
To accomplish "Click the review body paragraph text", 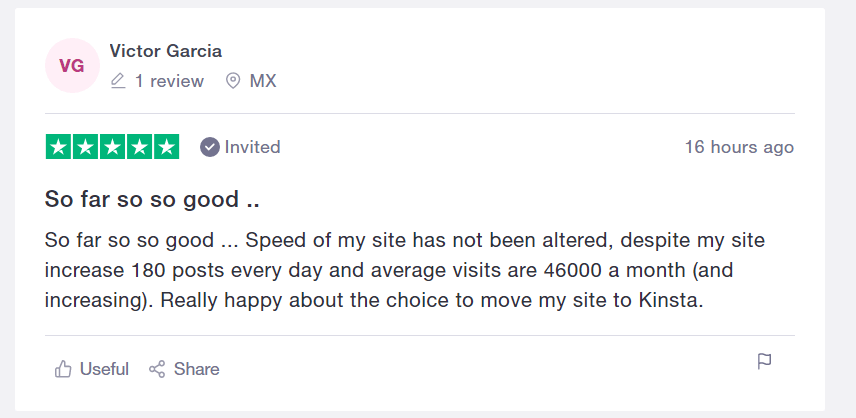I will tap(405, 270).
